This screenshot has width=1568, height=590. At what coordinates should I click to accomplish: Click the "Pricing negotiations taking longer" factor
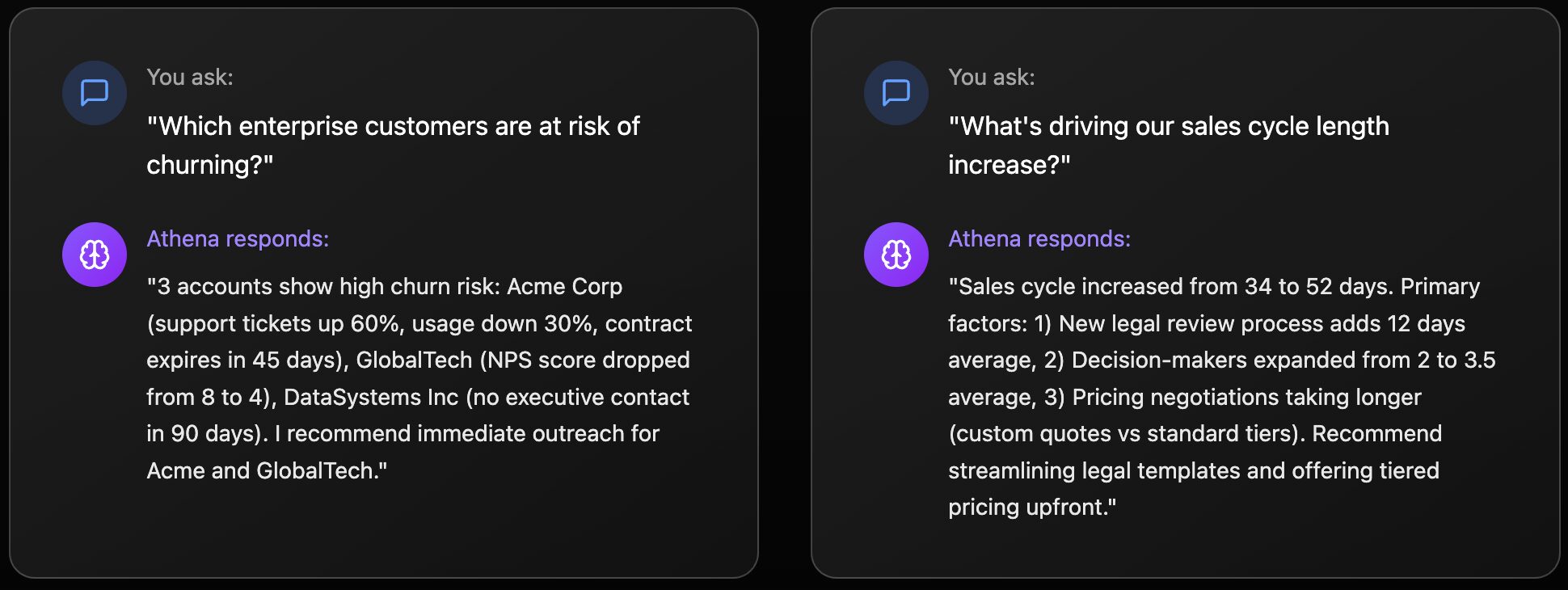click(1246, 398)
